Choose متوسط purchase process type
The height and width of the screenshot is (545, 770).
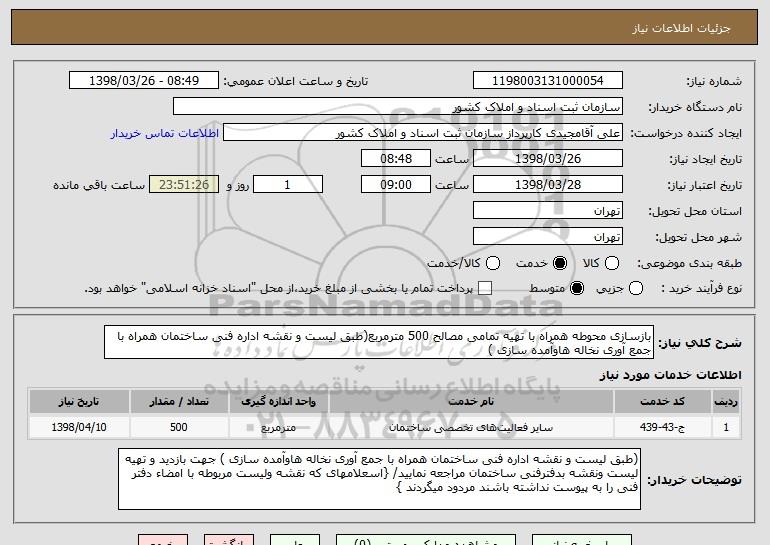coord(577,288)
